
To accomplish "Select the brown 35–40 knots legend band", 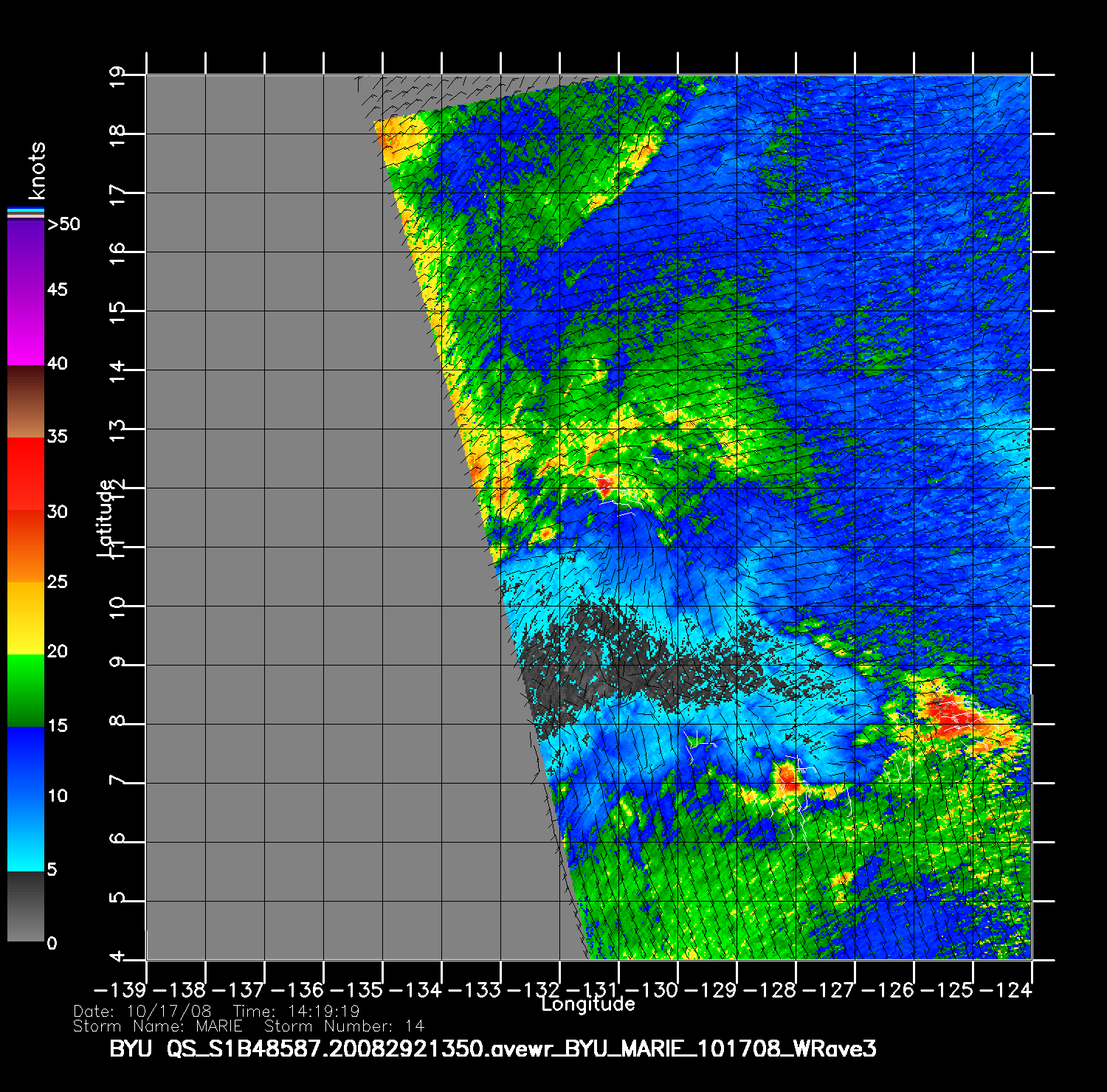I will click(x=26, y=402).
